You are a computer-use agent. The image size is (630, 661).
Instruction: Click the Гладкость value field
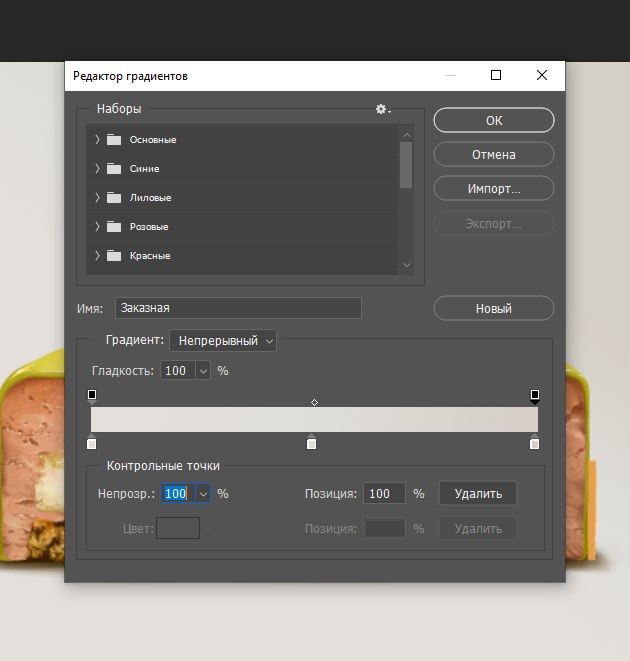178,371
